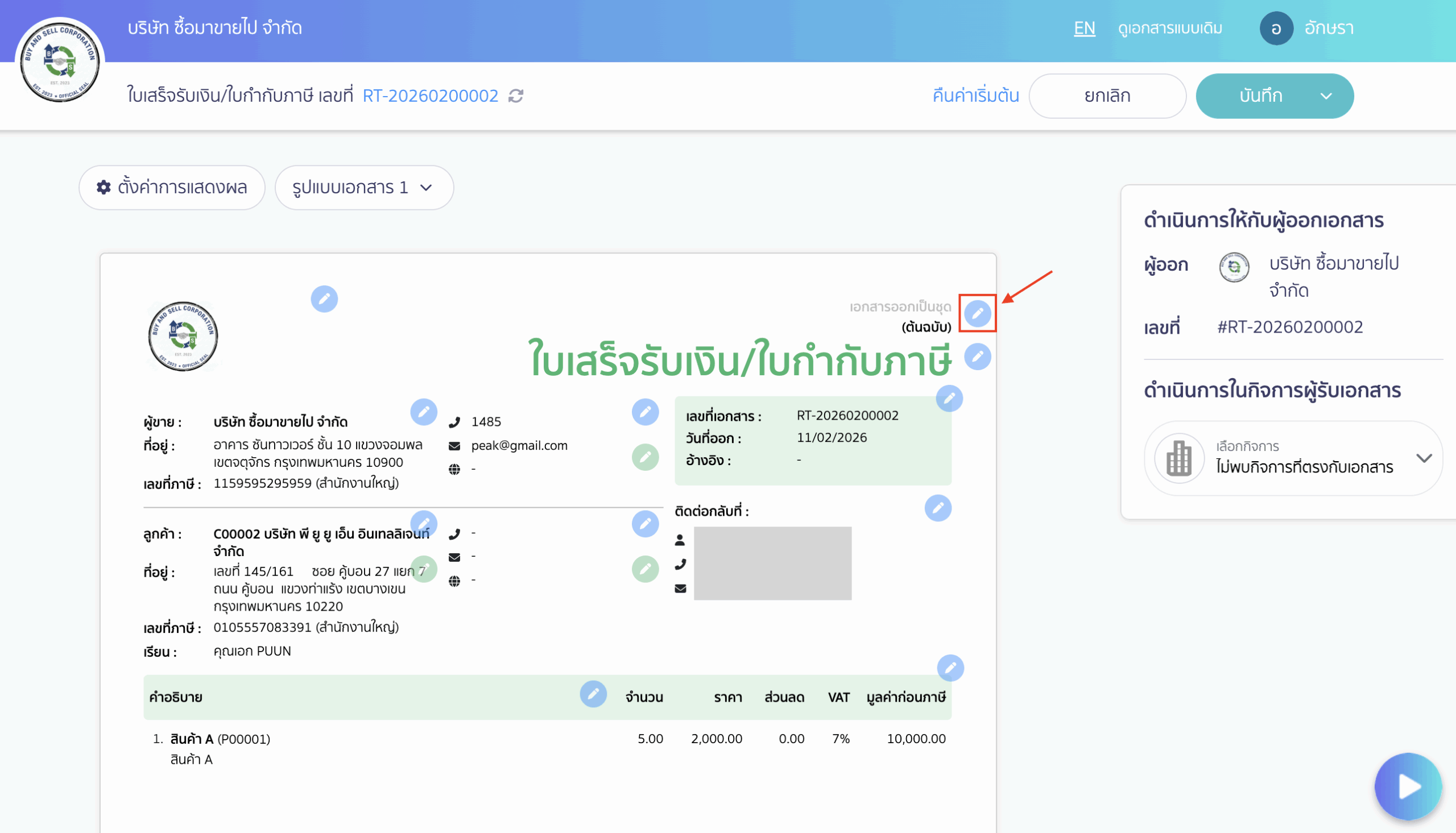This screenshot has width=1456, height=833.
Task: Edit the seller (ผู้ขาย) information
Action: 424,412
